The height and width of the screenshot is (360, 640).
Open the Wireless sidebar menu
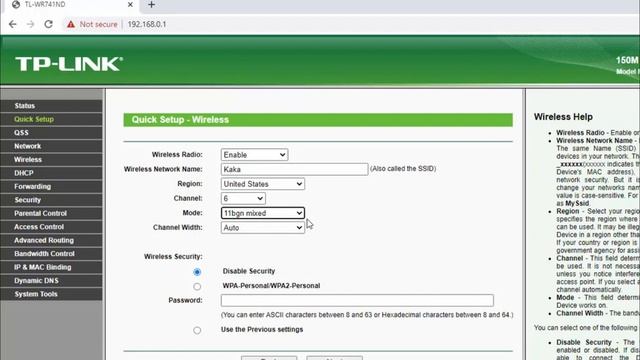coord(51,160)
